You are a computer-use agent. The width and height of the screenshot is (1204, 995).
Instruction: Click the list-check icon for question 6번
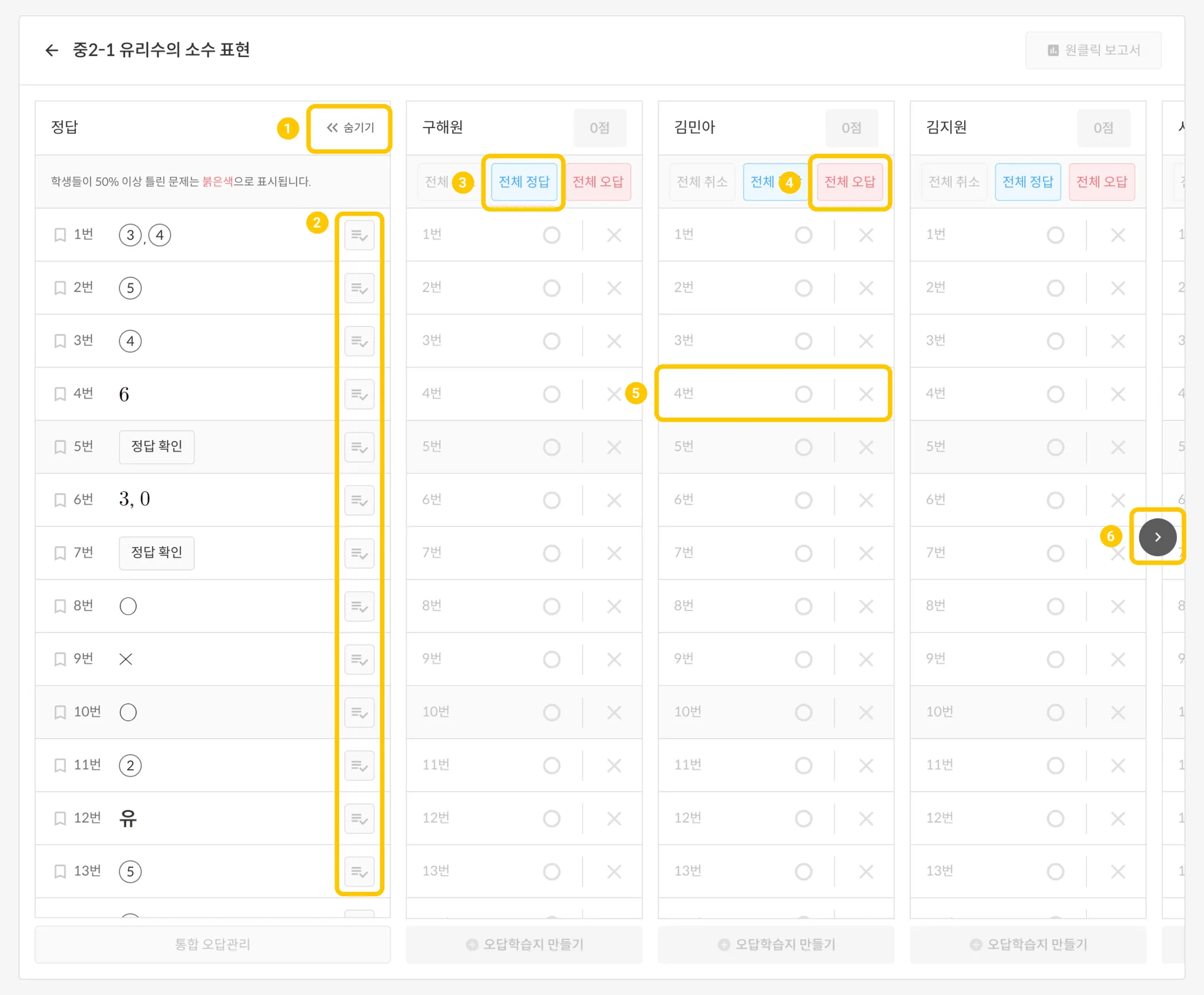pyautogui.click(x=359, y=500)
